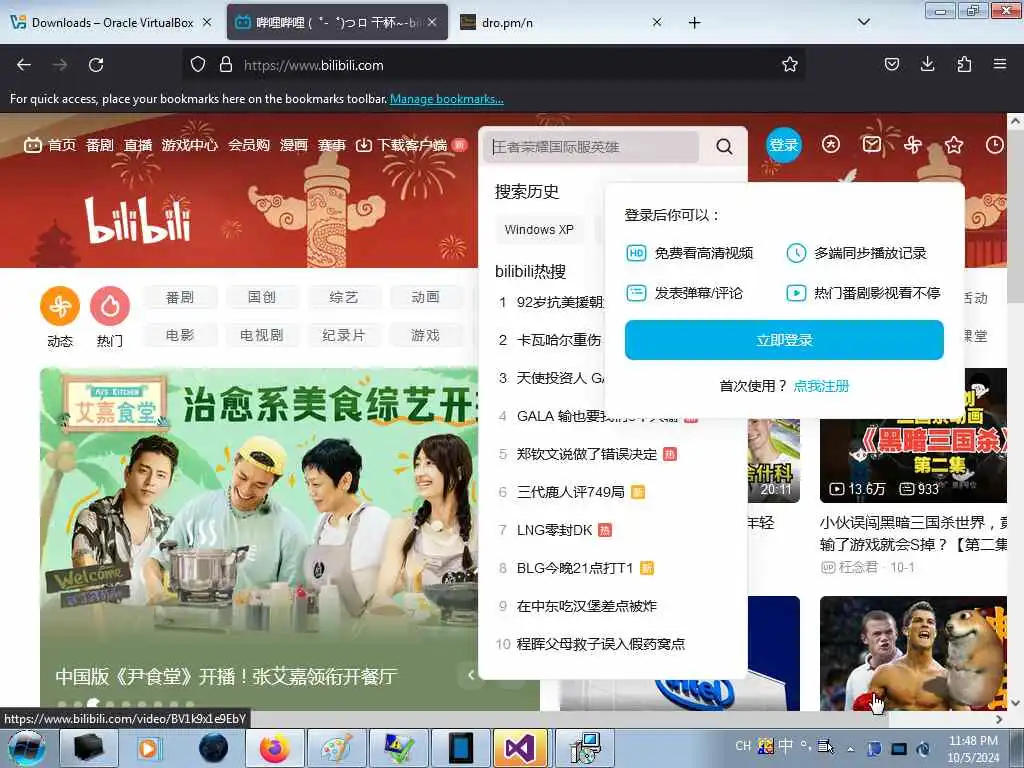The width and height of the screenshot is (1024, 768).
Task: Click the tracking protection shield icon
Action: [x=198, y=65]
